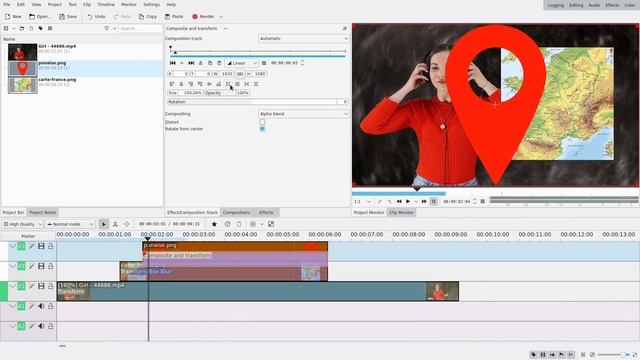This screenshot has height=360, width=640.
Task: Toggle the Rotate from center checkbox
Action: point(262,129)
